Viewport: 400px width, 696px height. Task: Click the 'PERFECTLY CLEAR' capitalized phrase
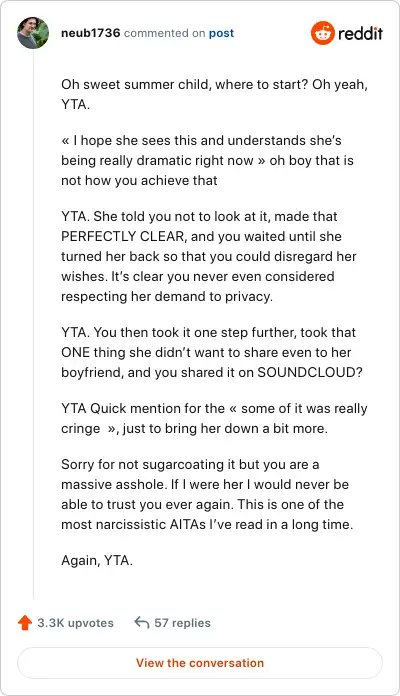(123, 236)
